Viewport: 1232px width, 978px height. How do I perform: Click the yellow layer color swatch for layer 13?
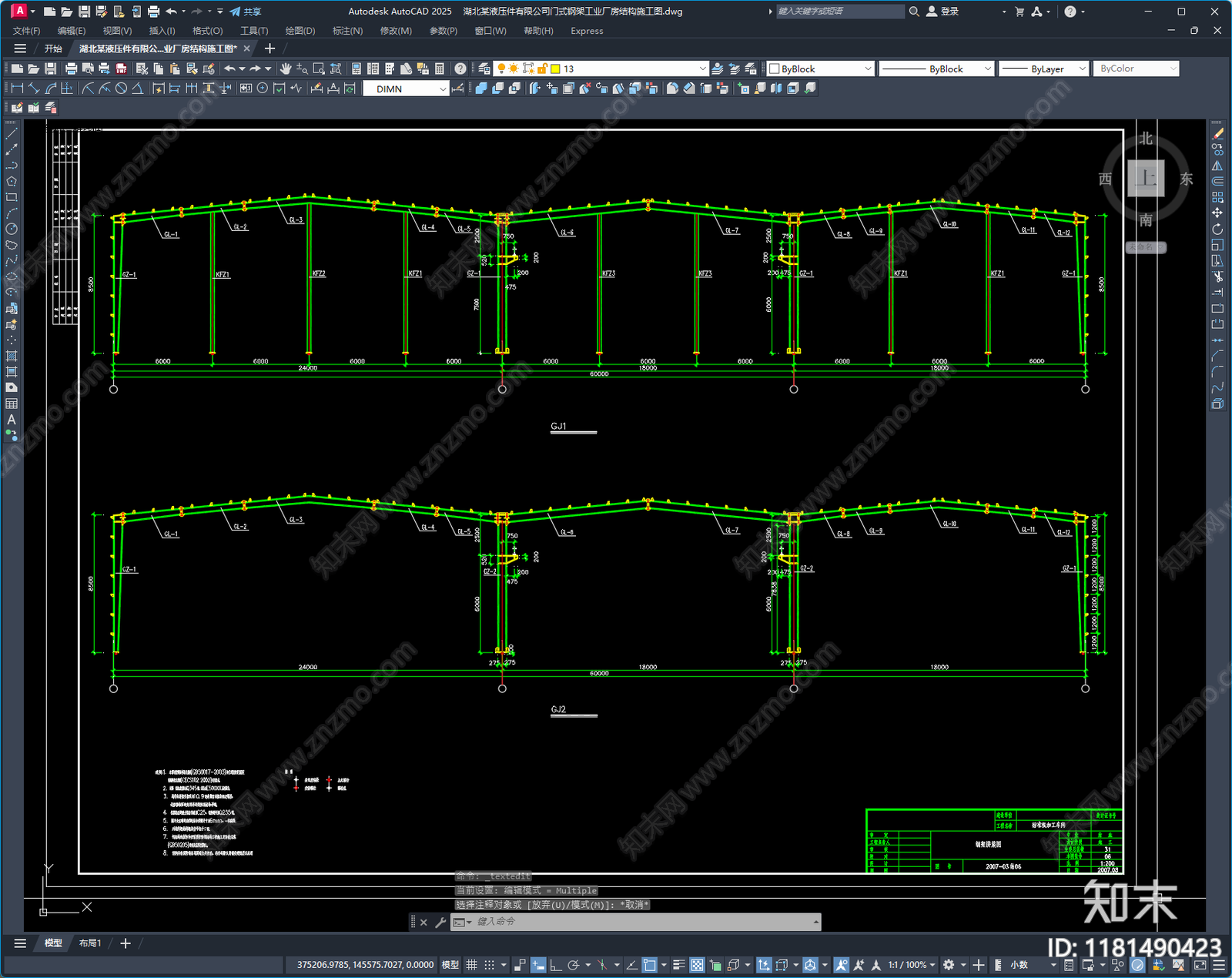pos(555,69)
